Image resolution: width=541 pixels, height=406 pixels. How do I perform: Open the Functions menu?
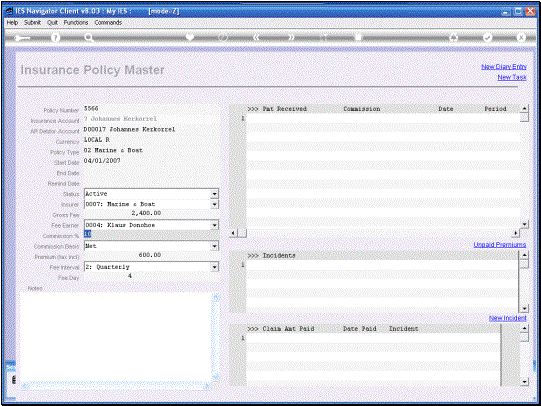[76, 22]
